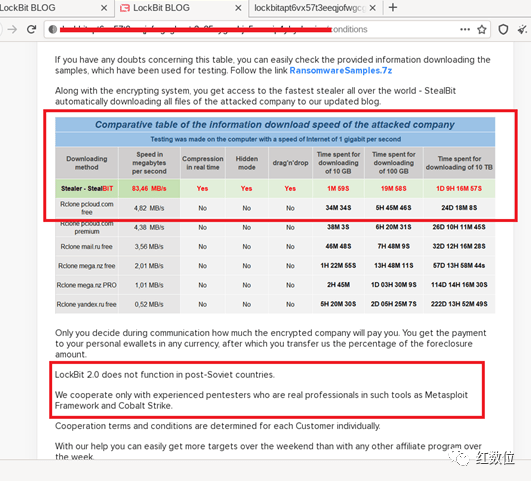Image resolution: width=531 pixels, height=481 pixels.
Task: Close the first LockBit BLOG tab
Action: click(x=104, y=8)
